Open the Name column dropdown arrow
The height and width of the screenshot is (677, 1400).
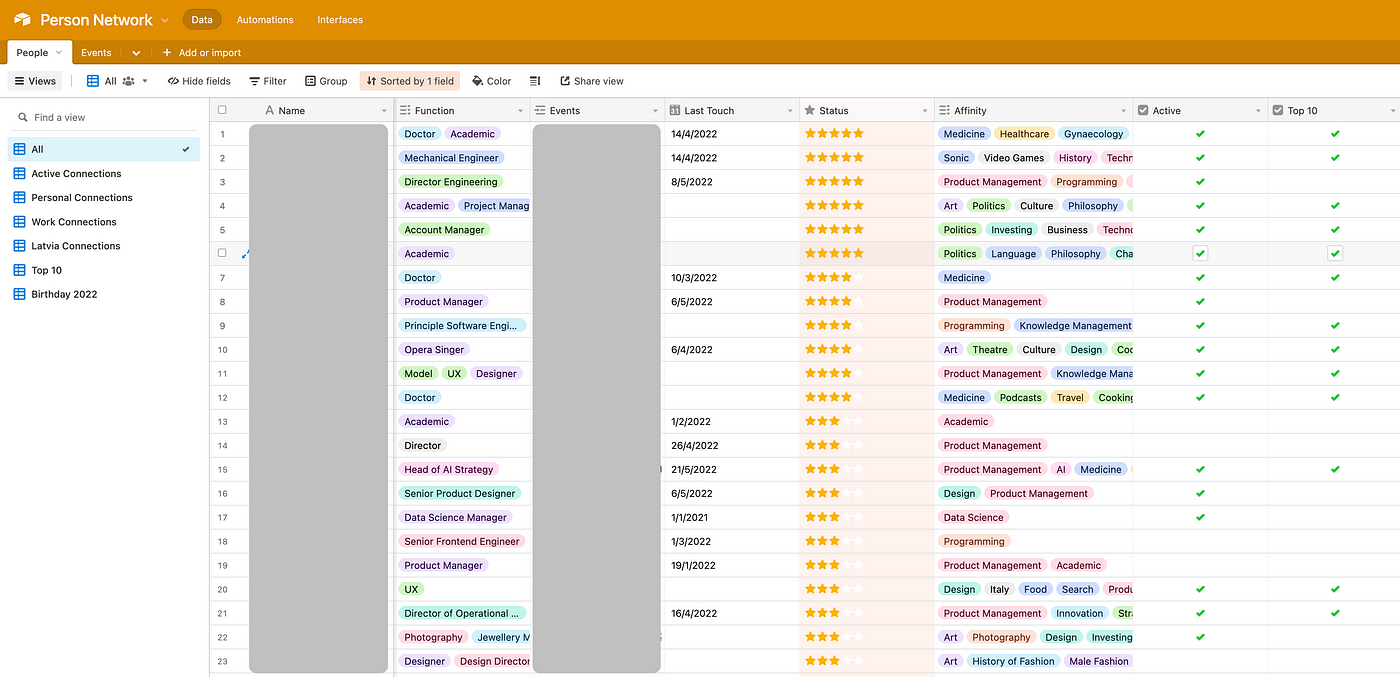tap(385, 111)
